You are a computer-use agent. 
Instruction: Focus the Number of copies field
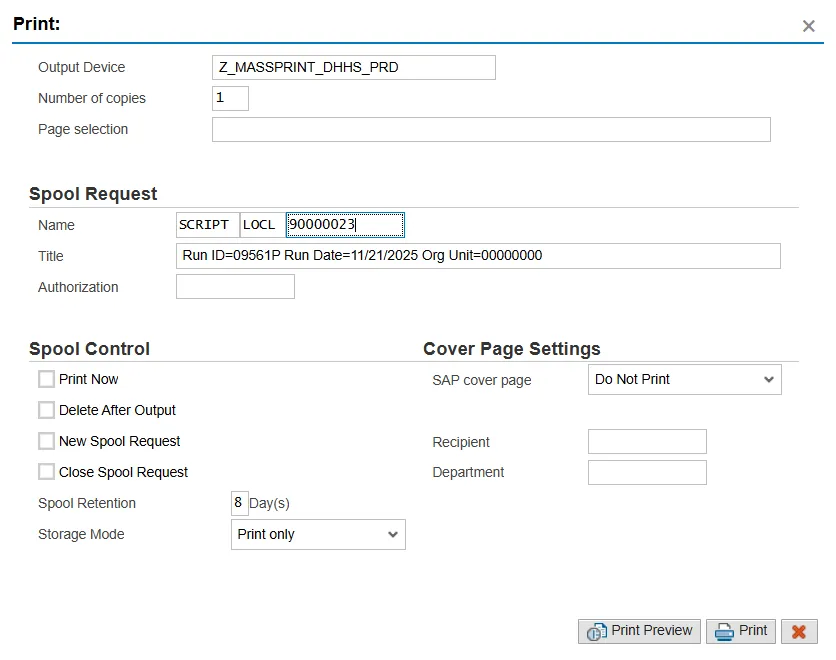point(230,98)
